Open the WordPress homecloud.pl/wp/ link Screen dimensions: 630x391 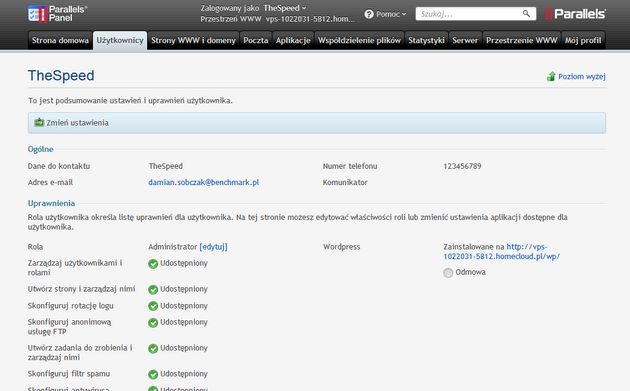[x=501, y=251]
